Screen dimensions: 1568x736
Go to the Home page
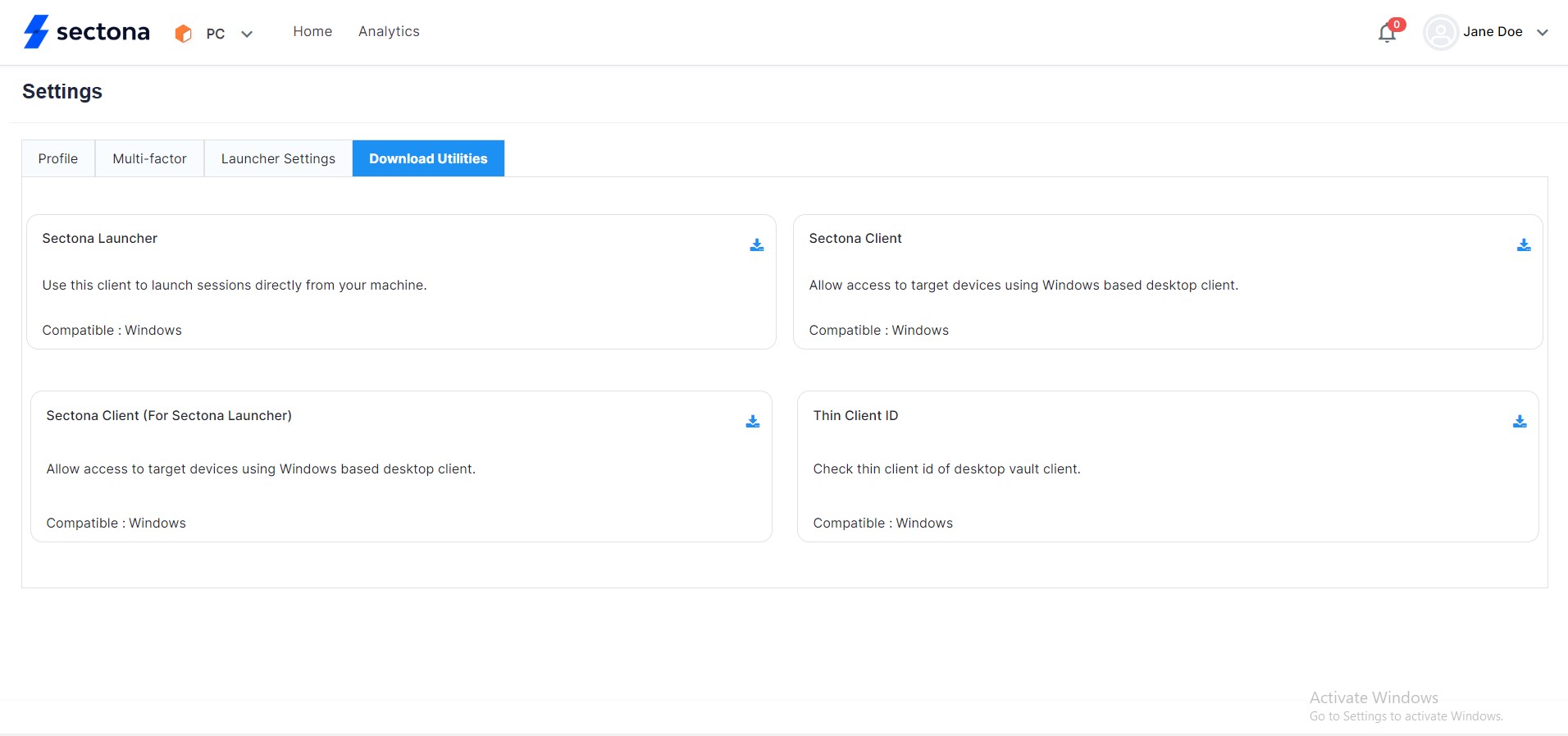click(x=312, y=31)
